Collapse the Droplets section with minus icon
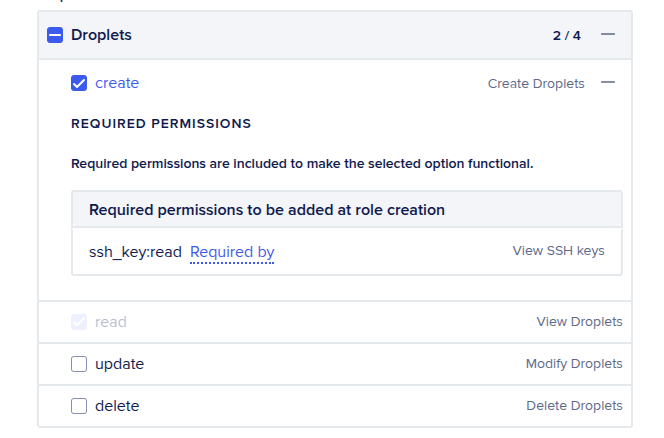Screen dimensions: 664x438 [x=608, y=35]
